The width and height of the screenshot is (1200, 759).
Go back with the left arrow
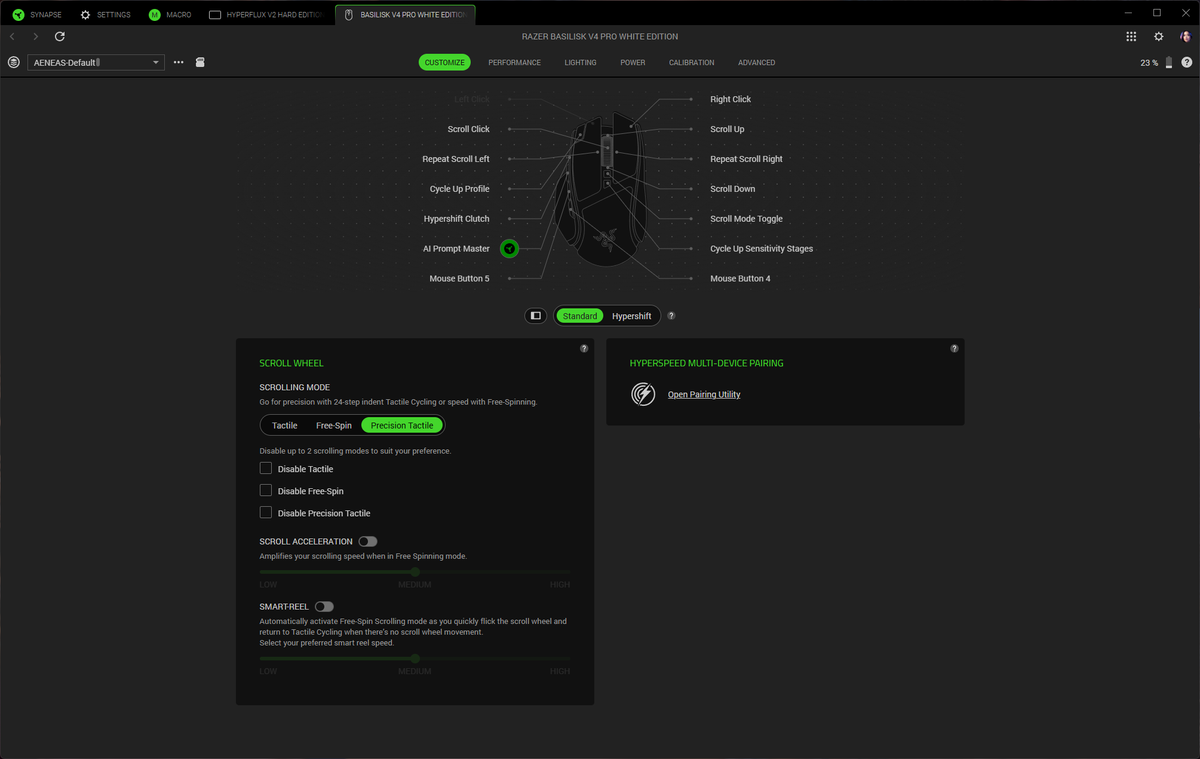[12, 36]
